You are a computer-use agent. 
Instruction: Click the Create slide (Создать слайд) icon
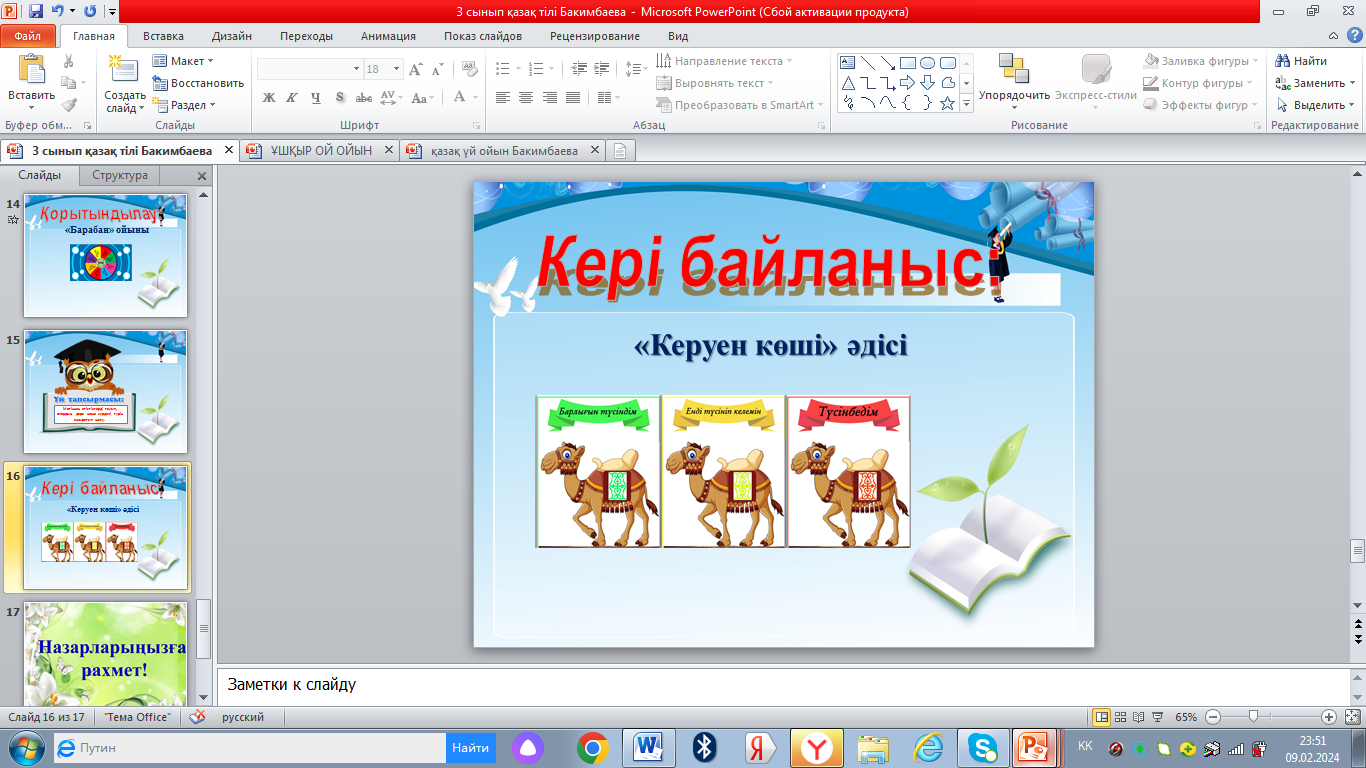click(124, 70)
